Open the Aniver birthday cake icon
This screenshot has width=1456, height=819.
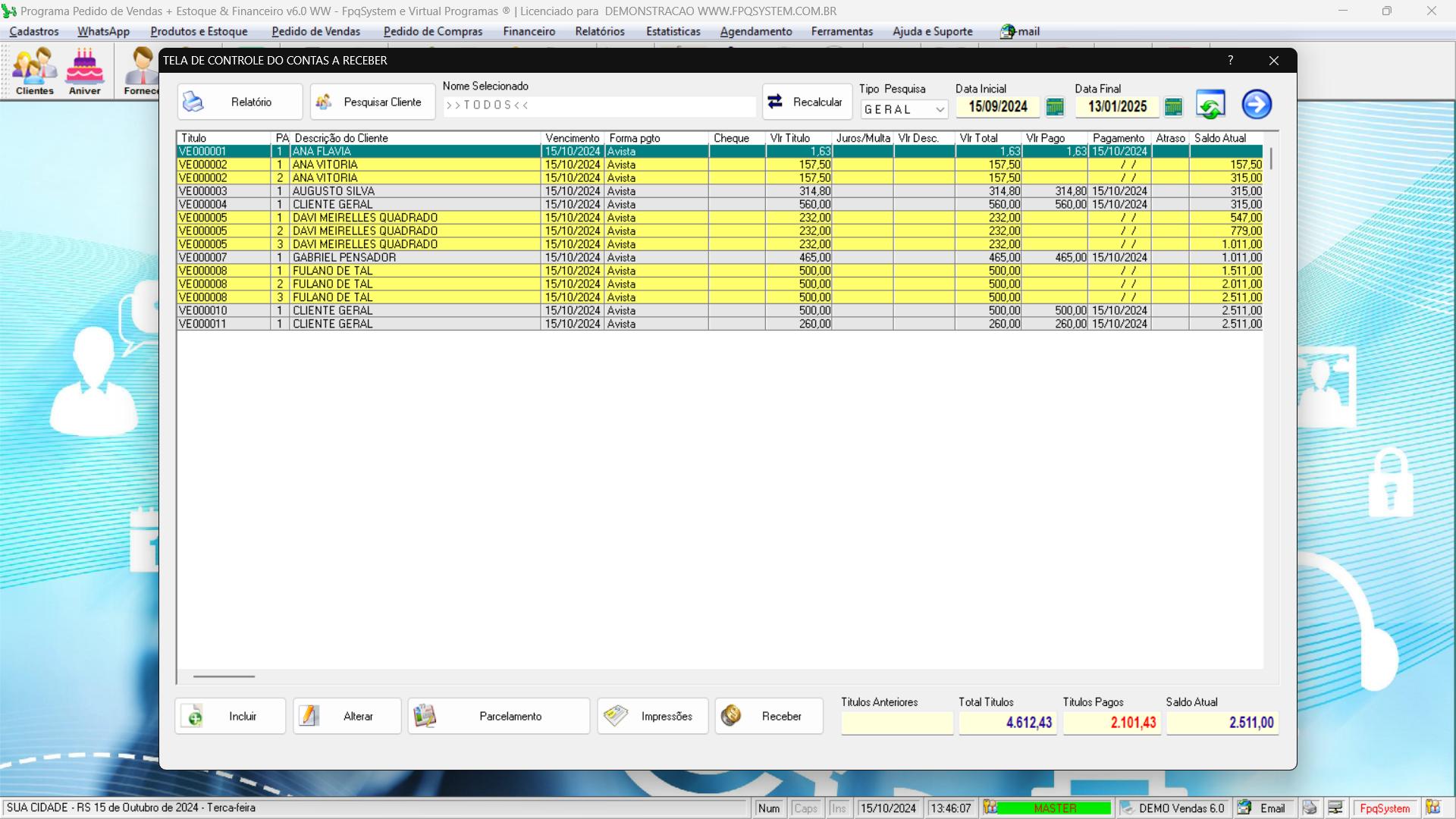[84, 71]
